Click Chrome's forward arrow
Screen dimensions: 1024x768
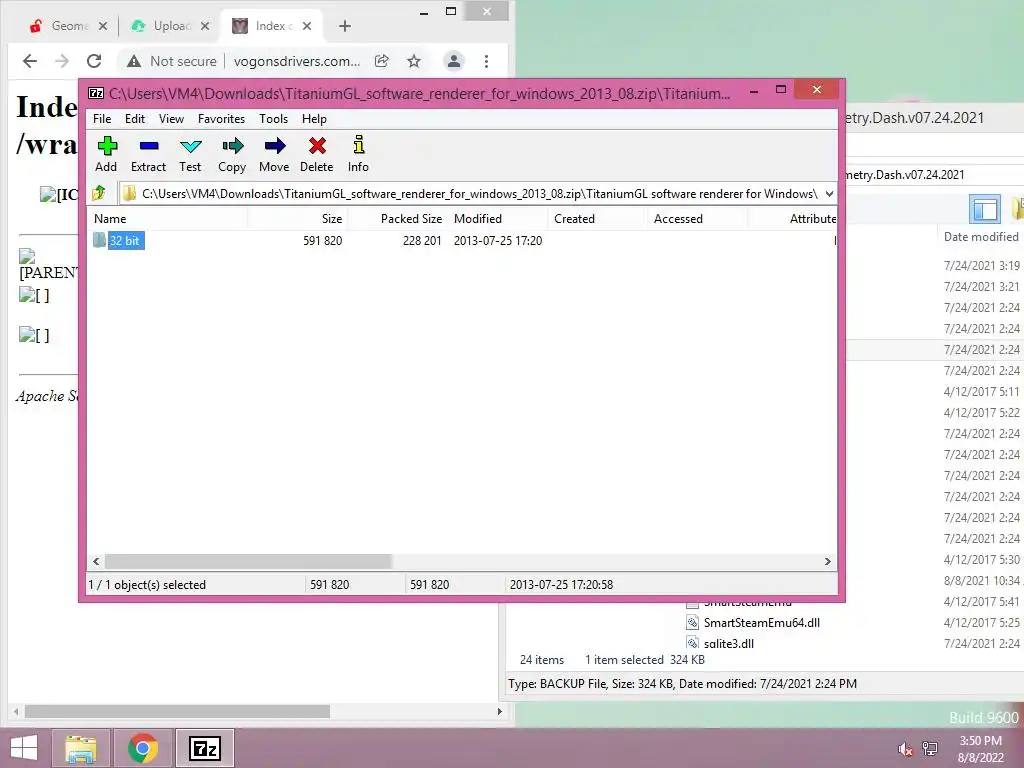[62, 61]
